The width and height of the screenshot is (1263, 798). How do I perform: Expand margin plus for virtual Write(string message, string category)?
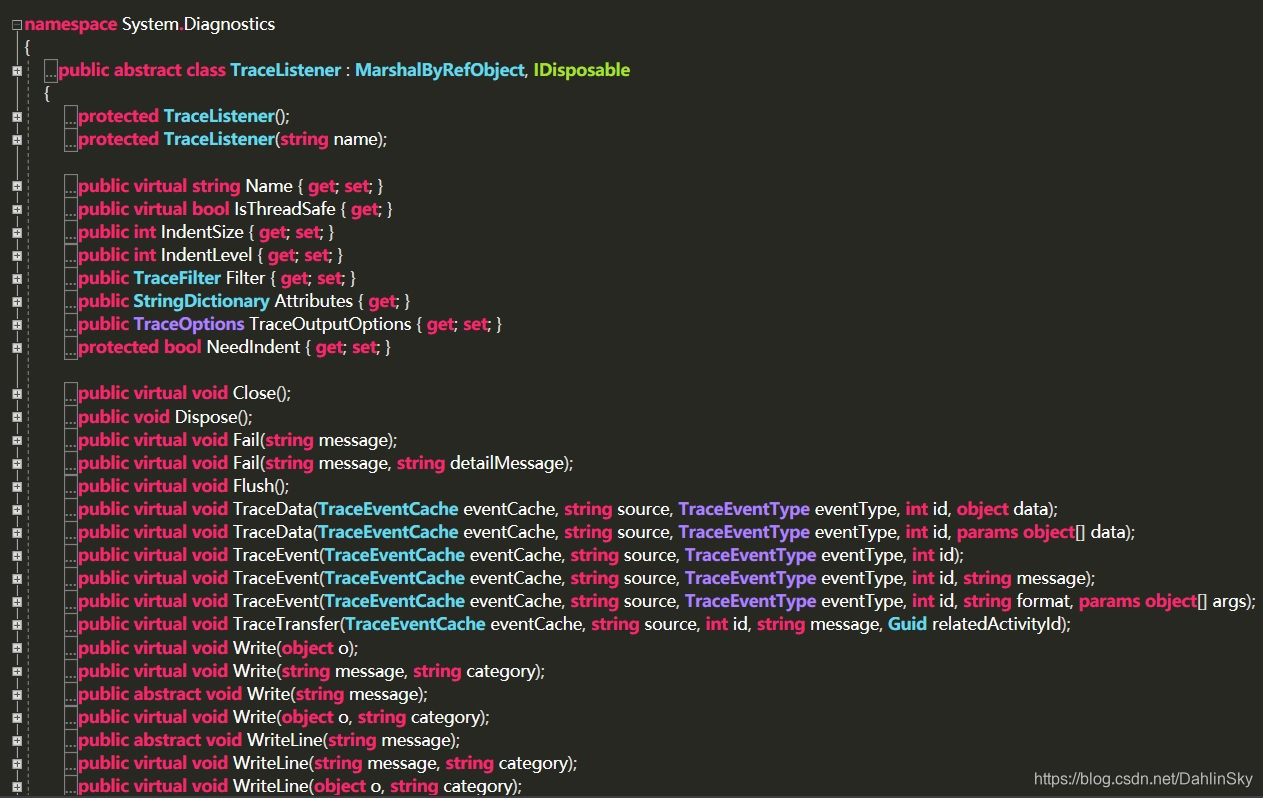(x=17, y=671)
